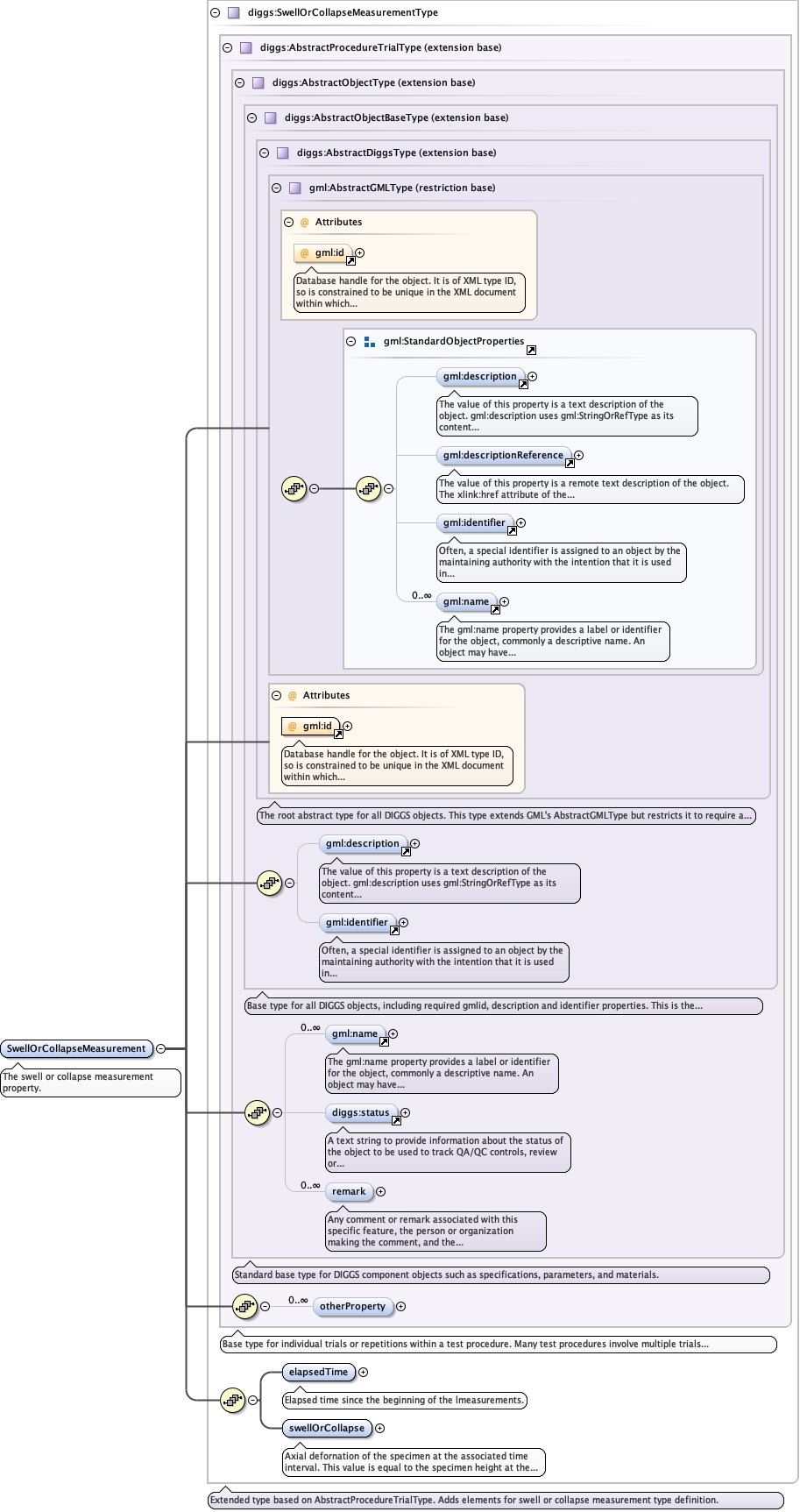Toggle minus button beside SwellOrCollapseMeasurement root element
Image resolution: width=800 pixels, height=1512 pixels.
(x=160, y=1049)
